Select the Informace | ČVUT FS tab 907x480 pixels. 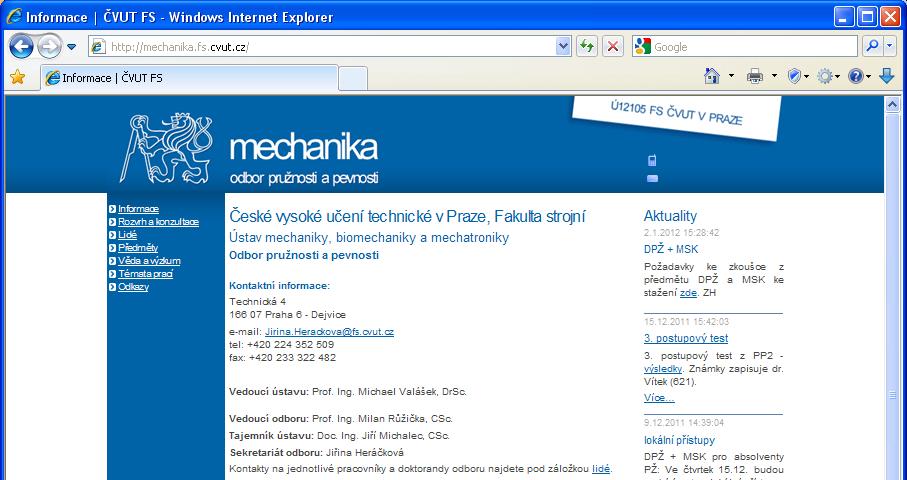click(x=189, y=78)
